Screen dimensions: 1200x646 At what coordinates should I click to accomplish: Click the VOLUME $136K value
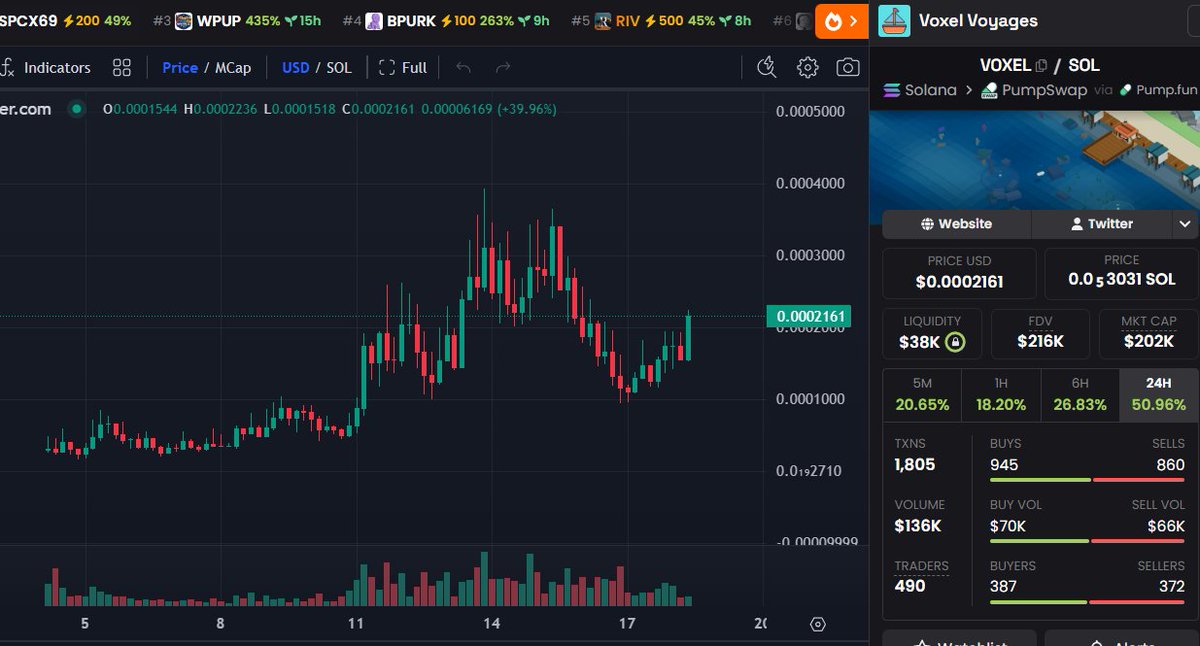tap(918, 525)
